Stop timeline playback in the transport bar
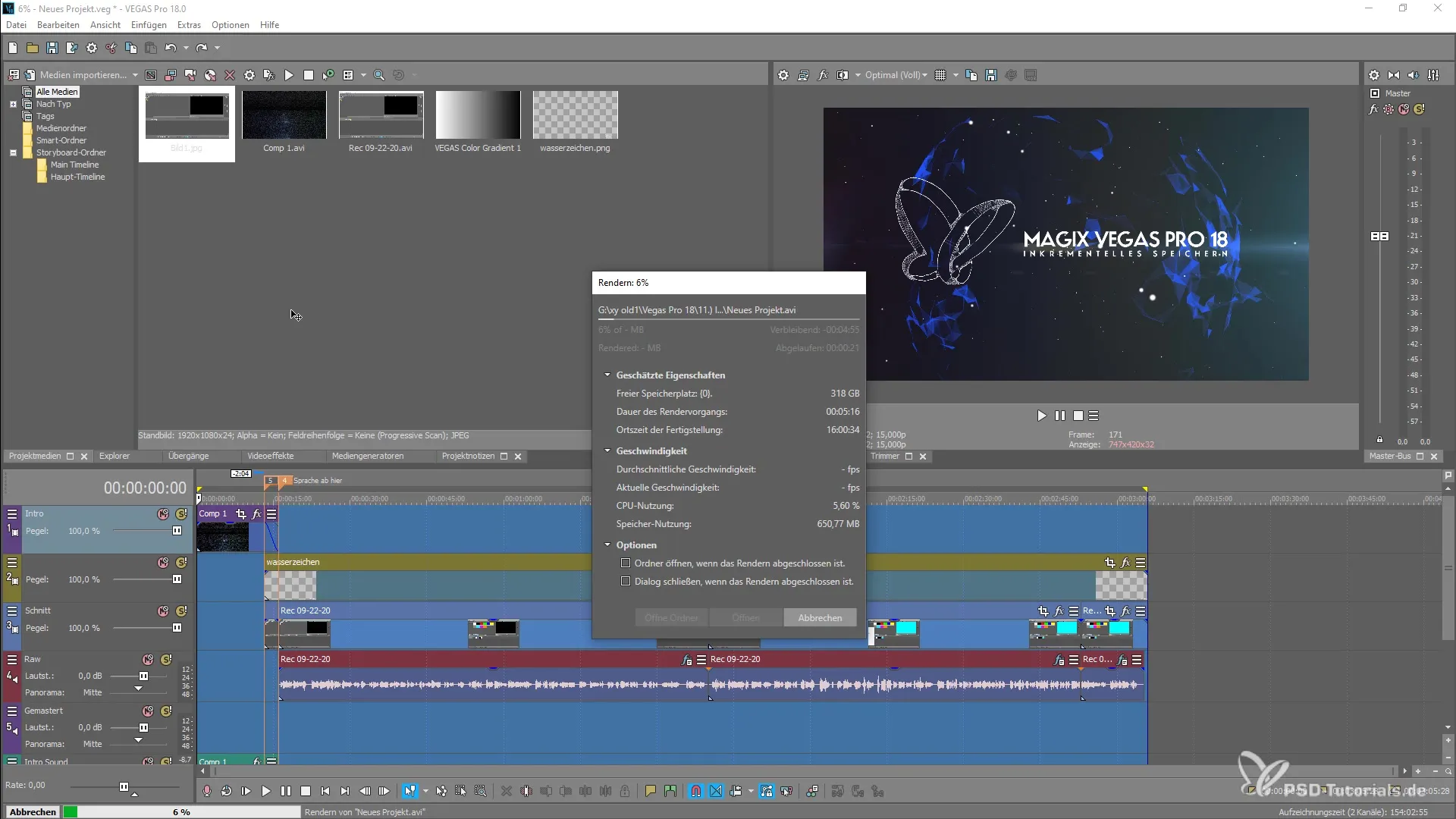The height and width of the screenshot is (819, 1456). [306, 791]
